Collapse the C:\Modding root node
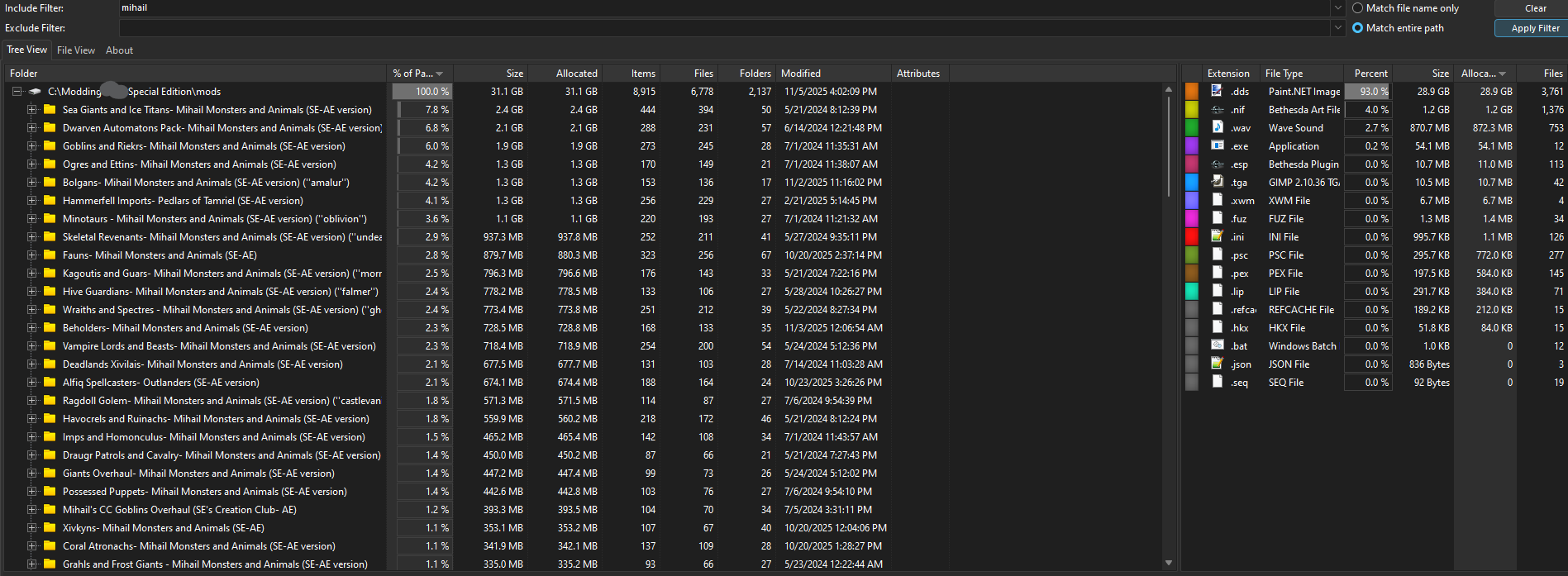 point(17,92)
